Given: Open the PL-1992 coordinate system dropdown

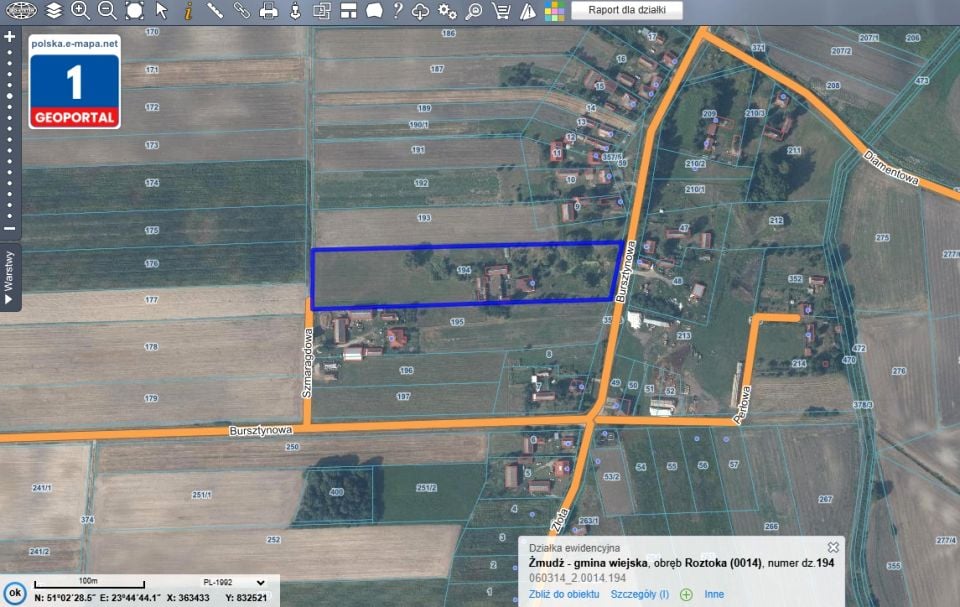Looking at the screenshot, I should pyautogui.click(x=234, y=582).
